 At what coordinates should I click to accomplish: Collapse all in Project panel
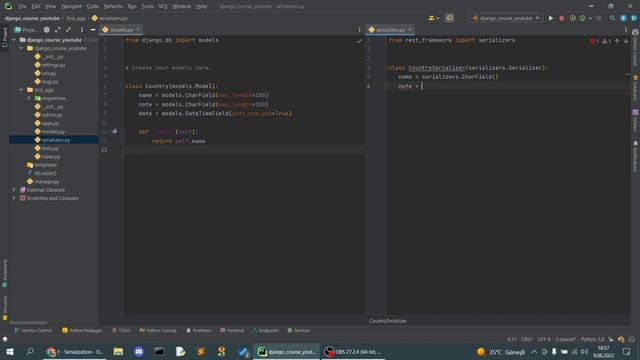tap(68, 30)
